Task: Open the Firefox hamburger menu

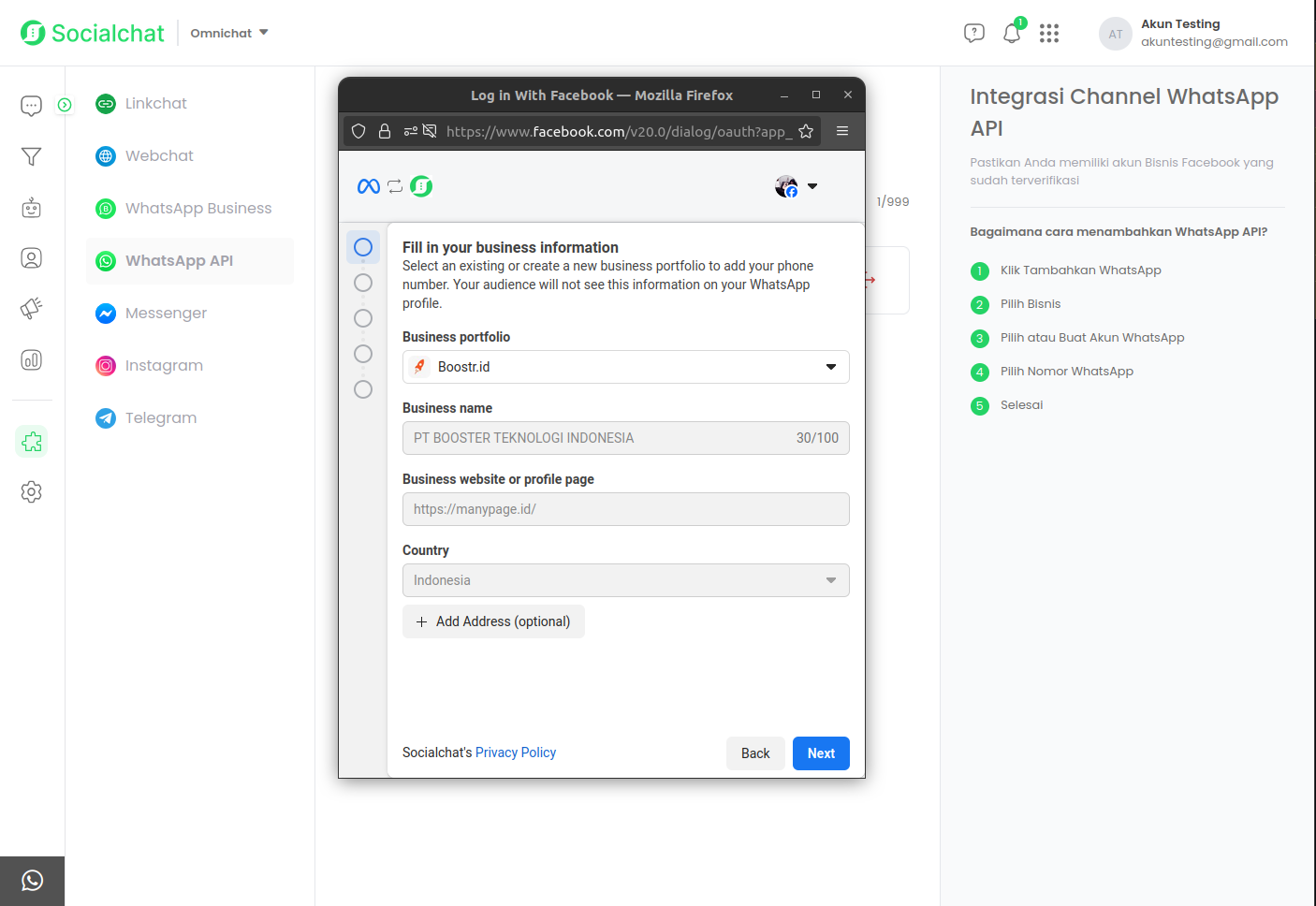Action: point(842,131)
